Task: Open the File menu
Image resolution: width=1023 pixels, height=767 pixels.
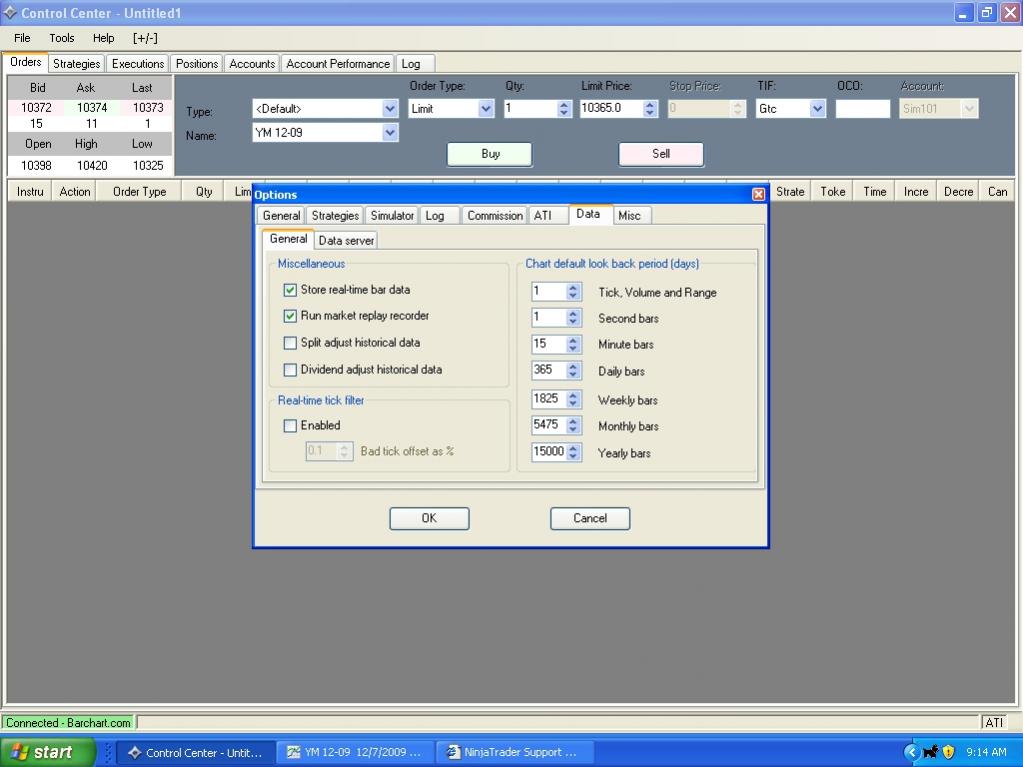Action: click(x=22, y=38)
